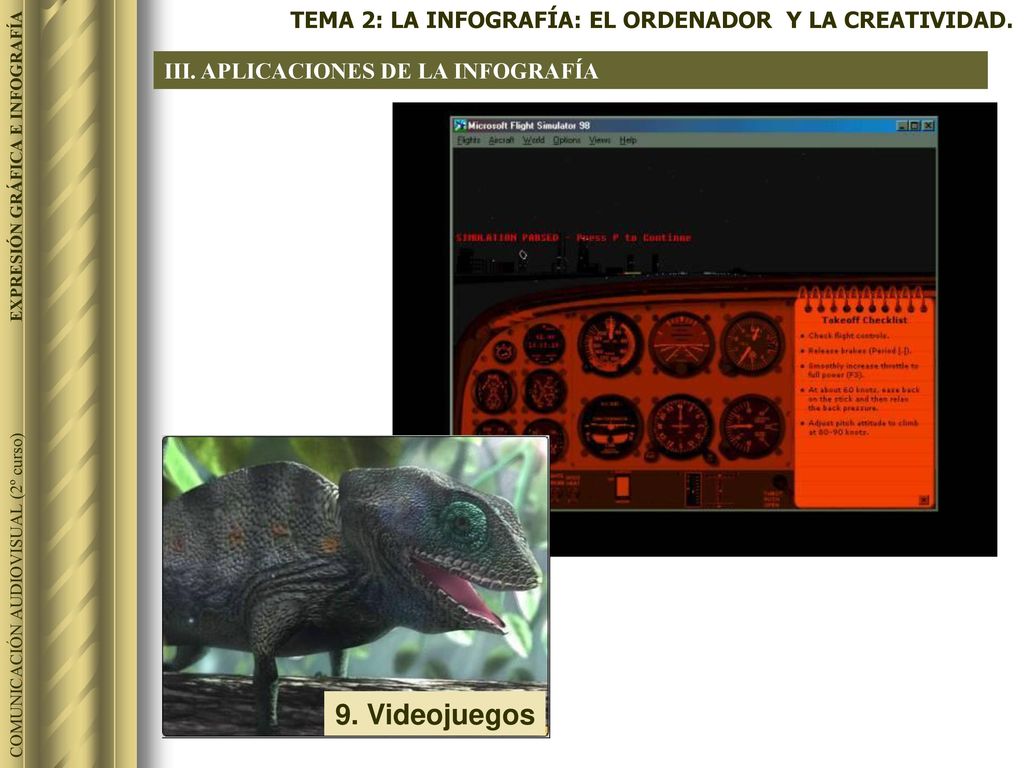Click the digital clock instrument

[543, 344]
